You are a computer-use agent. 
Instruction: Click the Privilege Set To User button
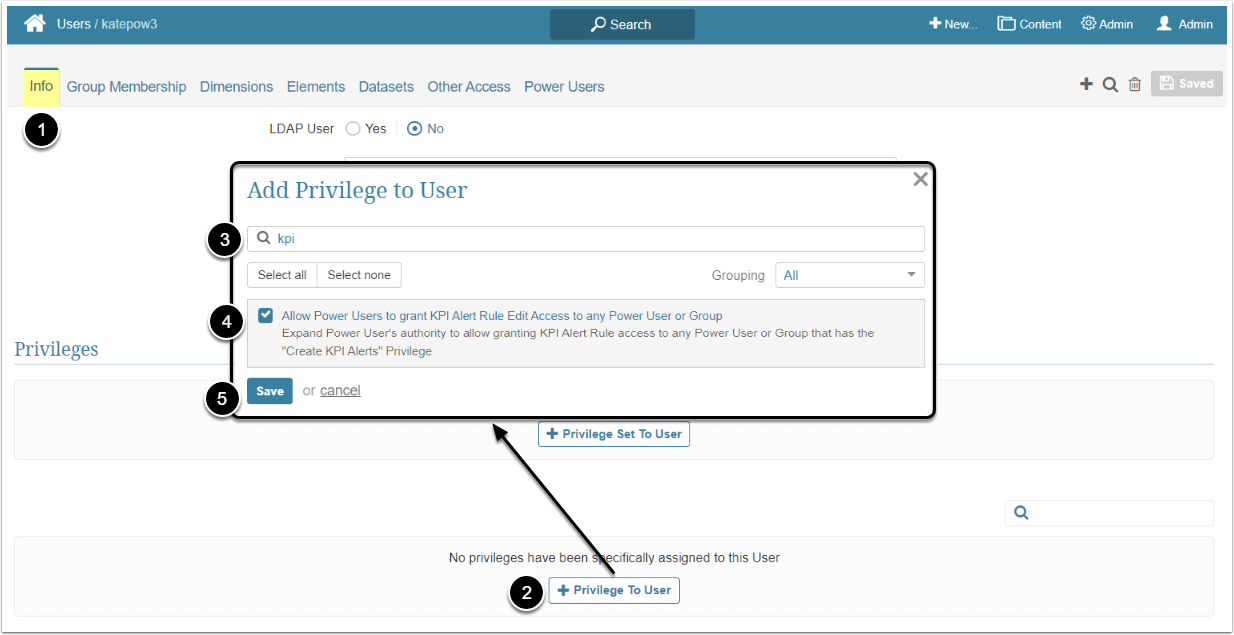(614, 434)
